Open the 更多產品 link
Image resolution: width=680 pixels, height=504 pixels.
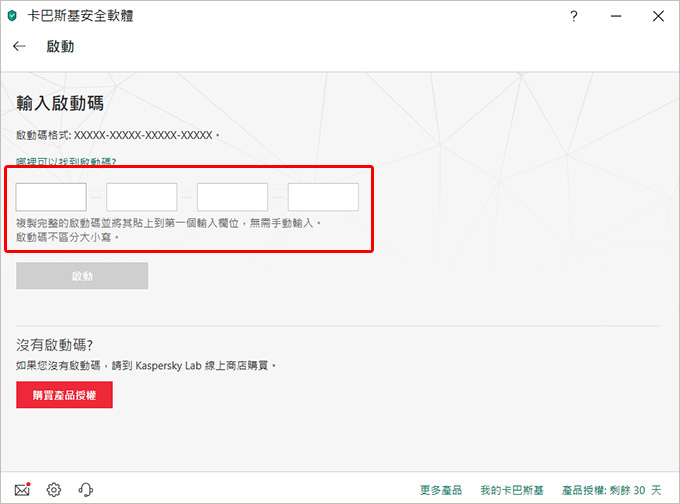[441, 490]
